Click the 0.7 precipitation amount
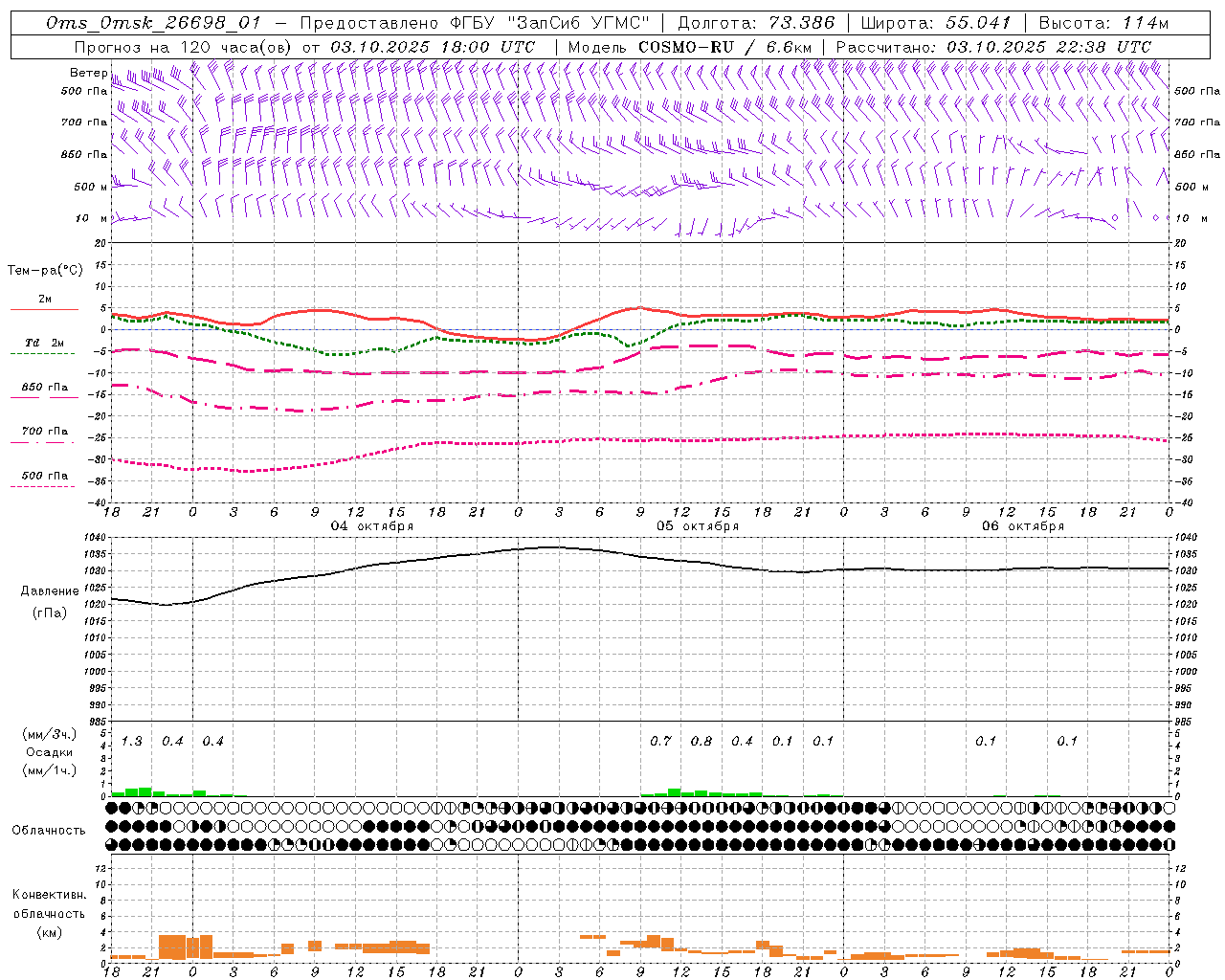 [x=660, y=741]
